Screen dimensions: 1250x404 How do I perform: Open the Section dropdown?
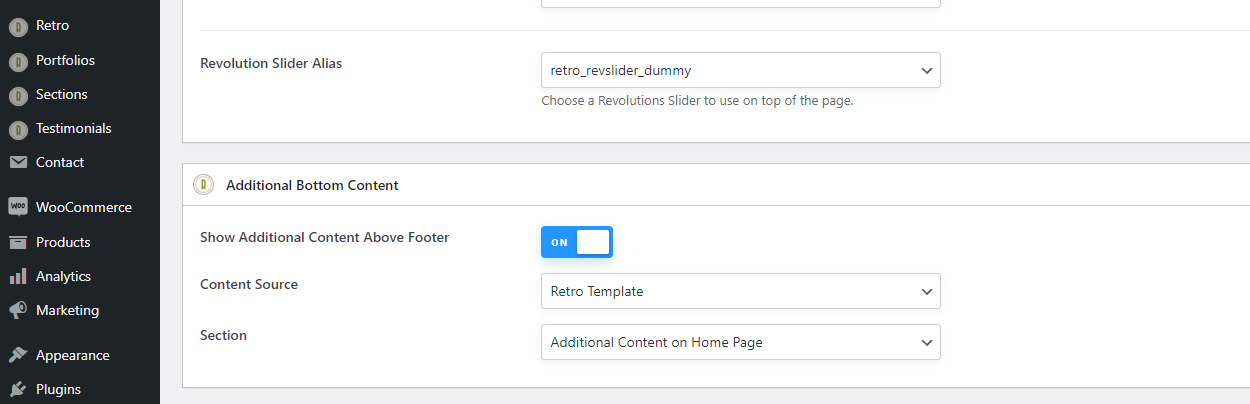click(741, 342)
